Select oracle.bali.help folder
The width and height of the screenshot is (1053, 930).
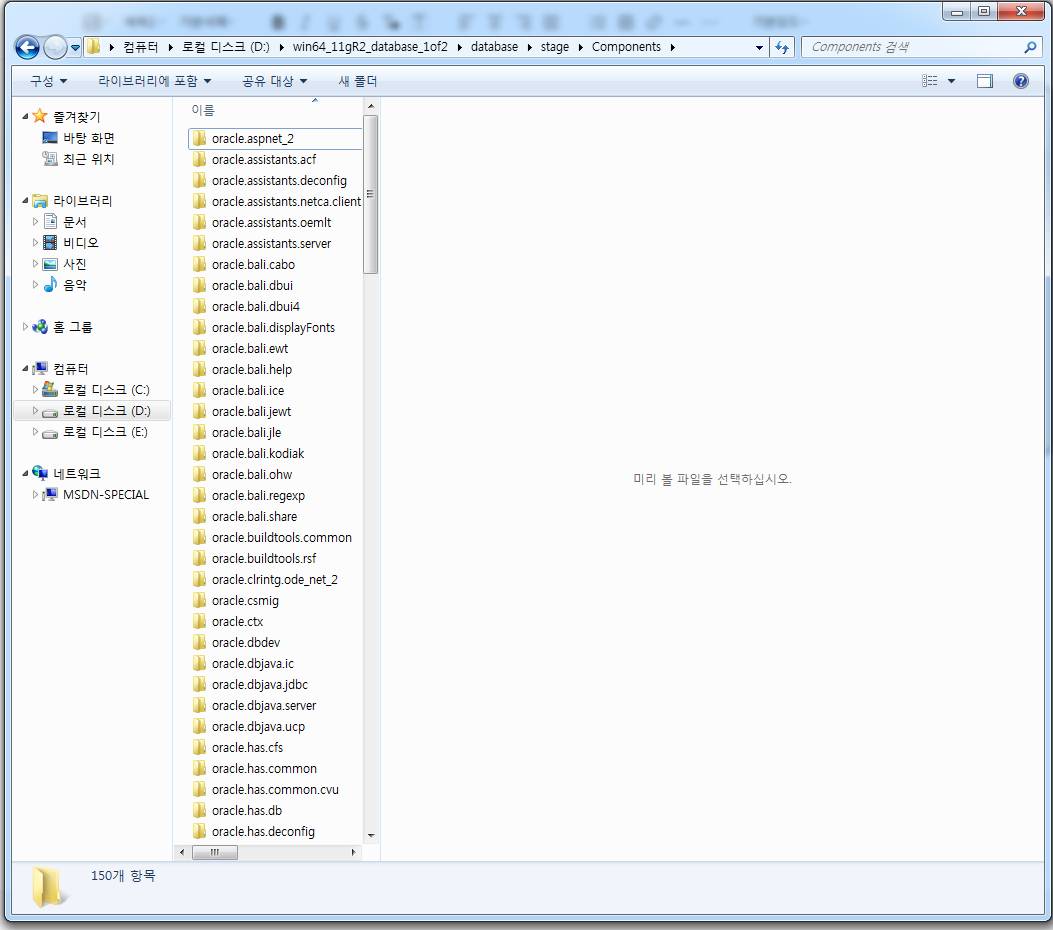tap(252, 369)
